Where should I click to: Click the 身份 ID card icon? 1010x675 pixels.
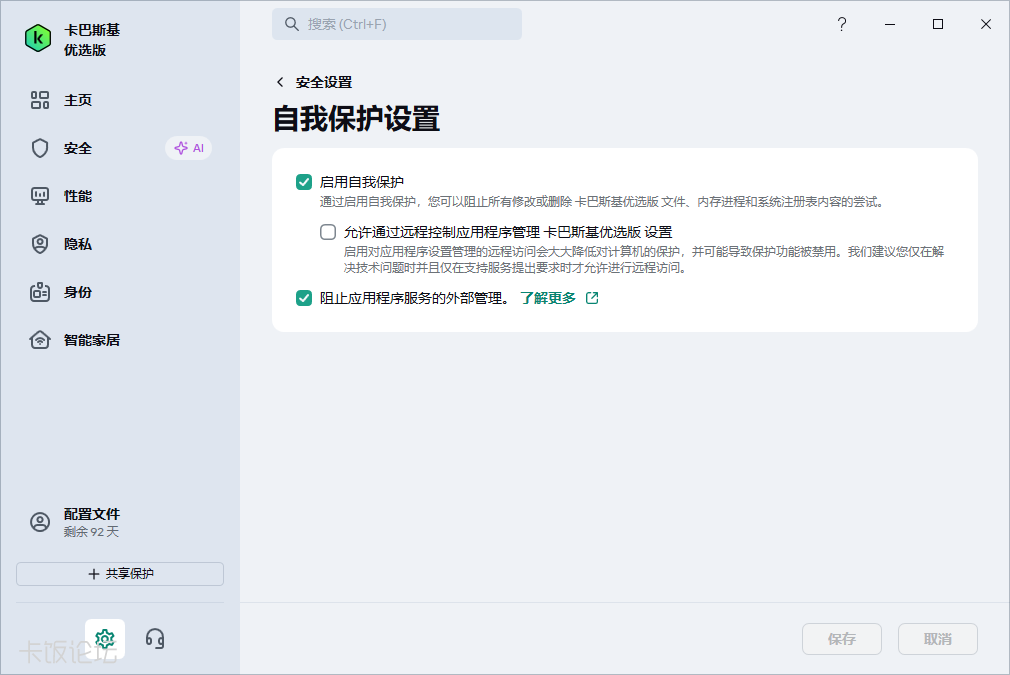(x=40, y=292)
